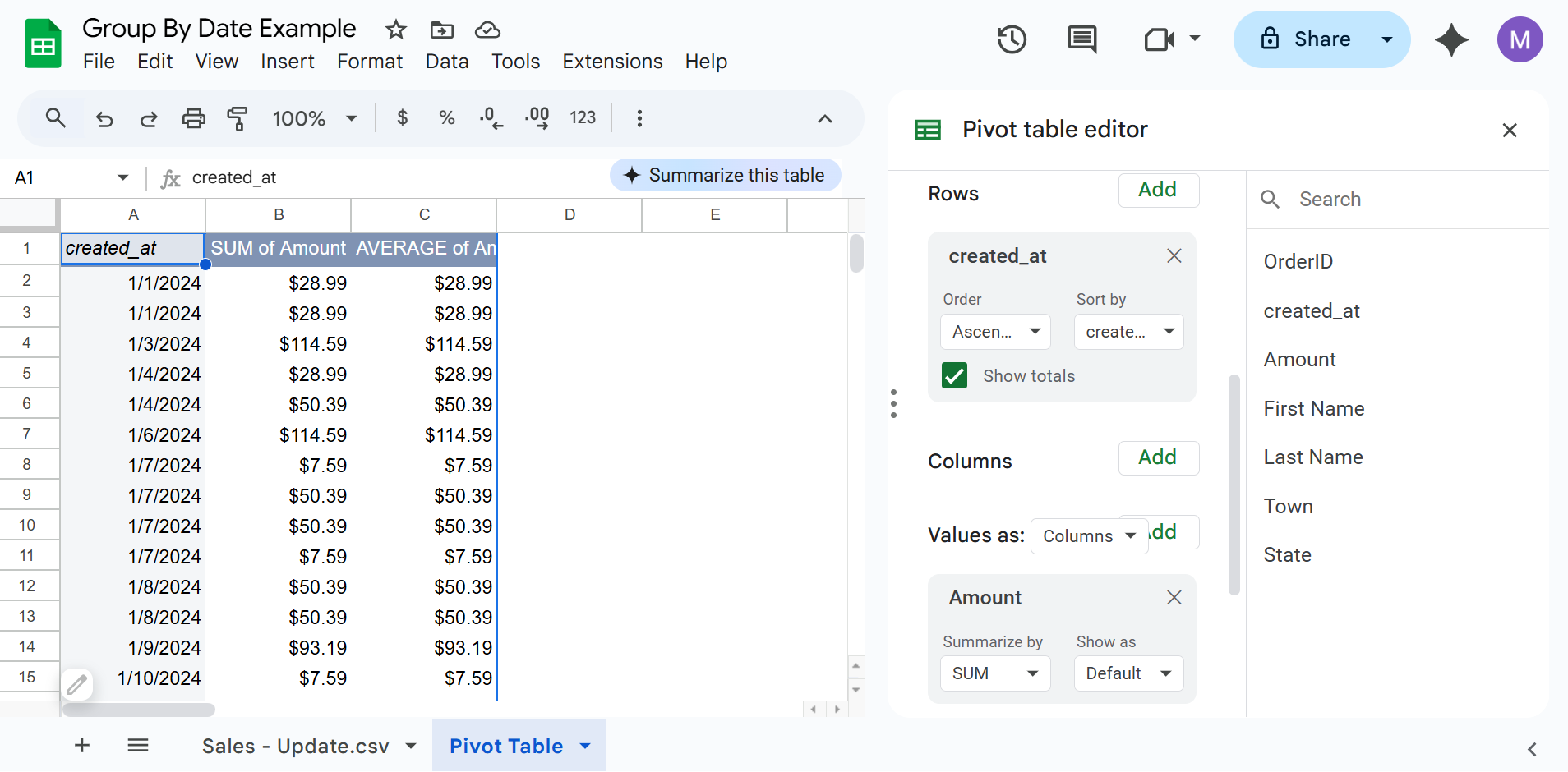Screen dimensions: 1568x772
Task: Collapse the toolbar with the up chevron
Action: 825,118
